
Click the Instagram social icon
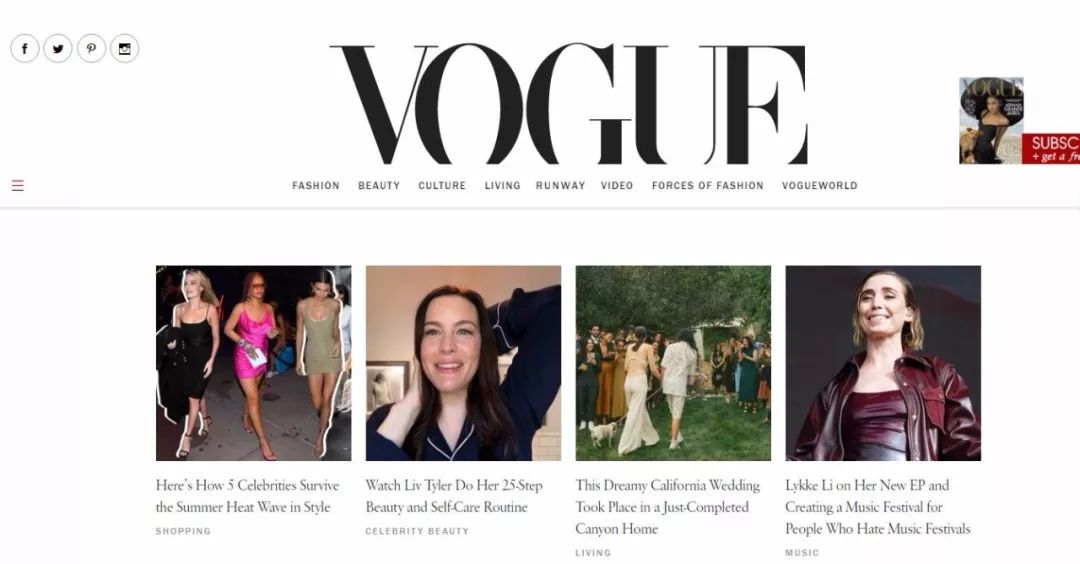tap(125, 49)
